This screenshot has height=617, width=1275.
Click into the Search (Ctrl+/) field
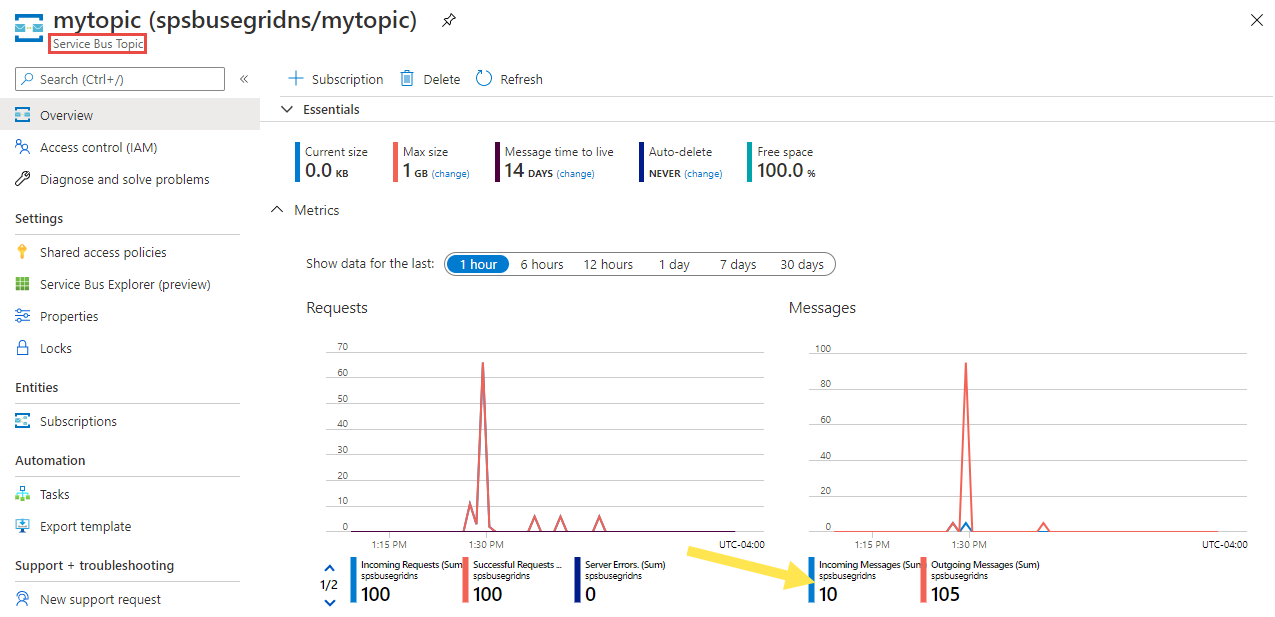tap(120, 79)
